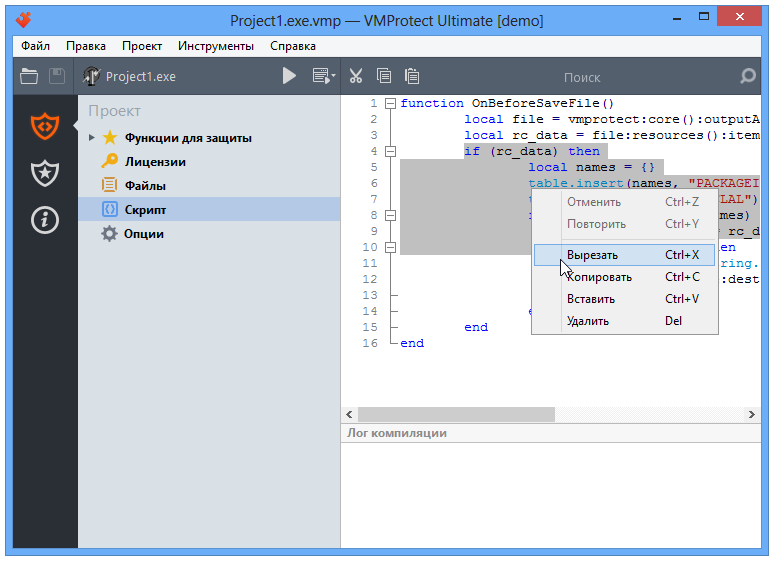Choose Копировать in context menu
This screenshot has height=561, width=774.
624,277
